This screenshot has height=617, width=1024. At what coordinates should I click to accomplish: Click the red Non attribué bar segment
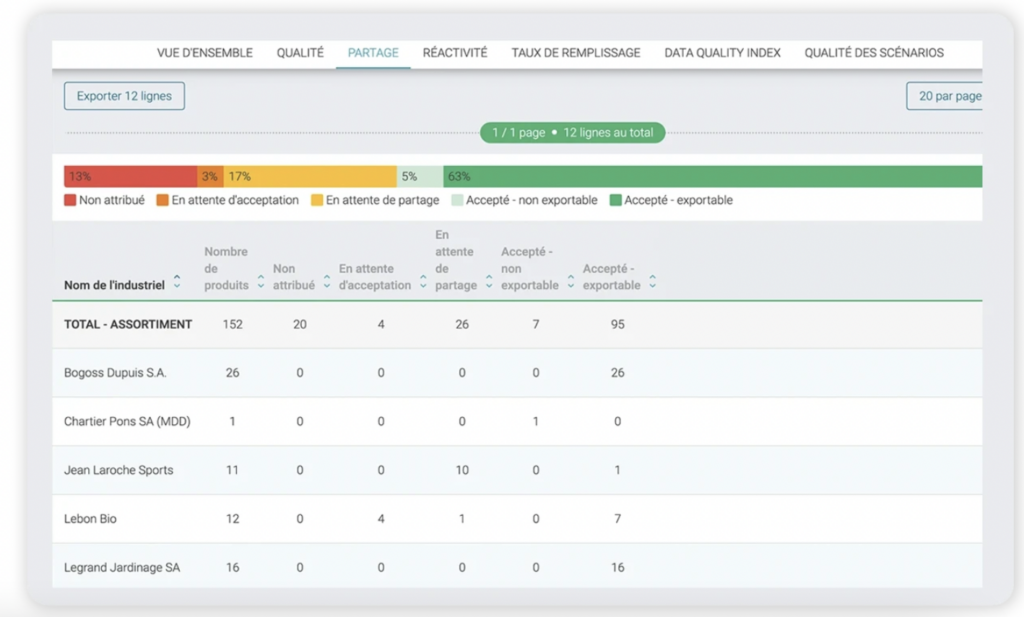pyautogui.click(x=130, y=177)
